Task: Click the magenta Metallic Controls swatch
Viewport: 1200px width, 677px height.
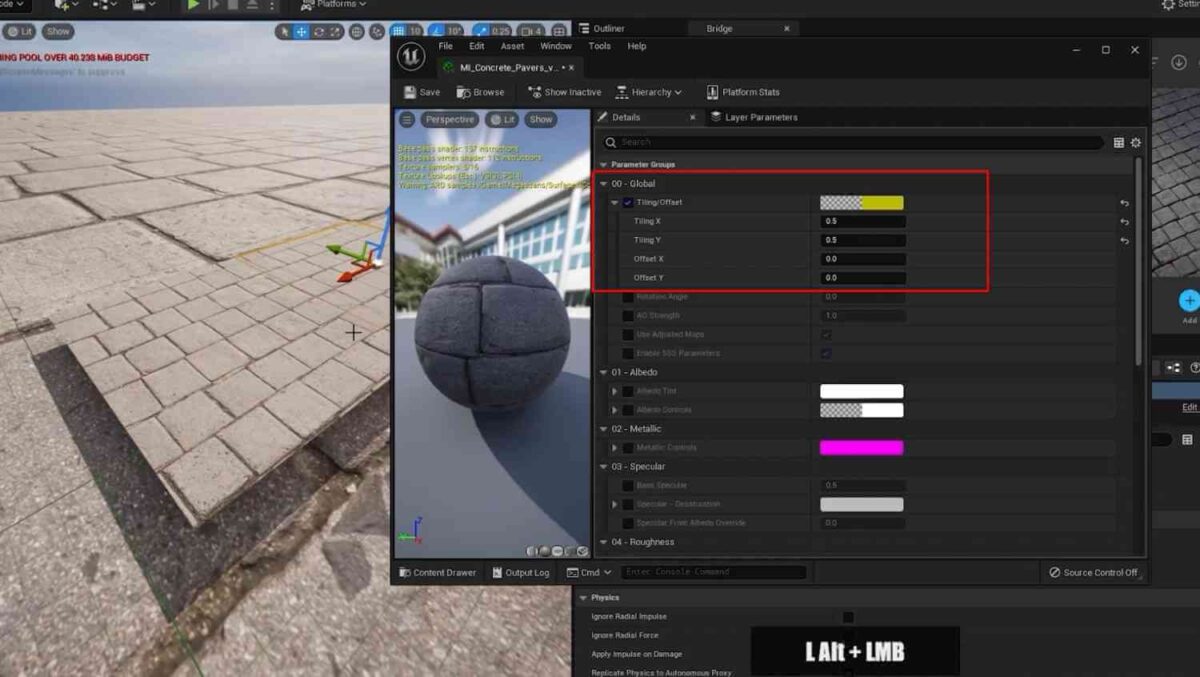Action: (x=861, y=448)
